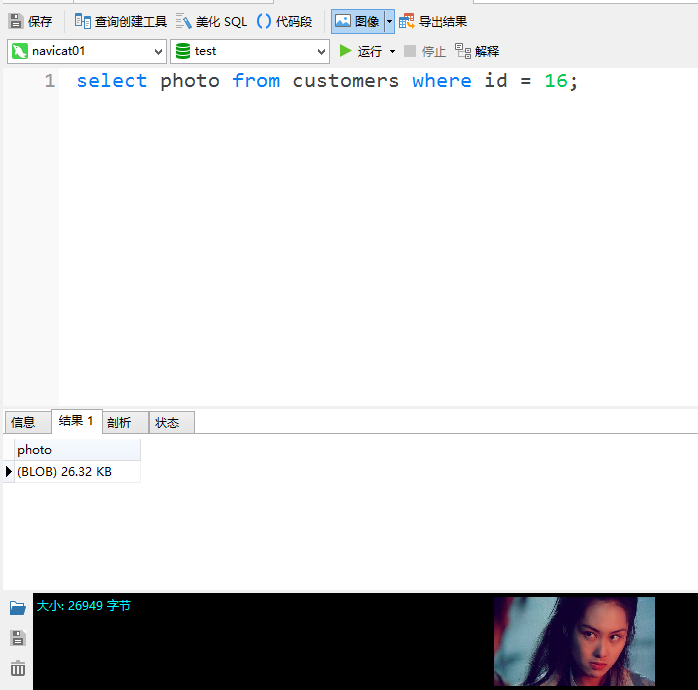The height and width of the screenshot is (690, 698).
Task: Expand the Run (运行) options arrow
Action: coord(392,51)
